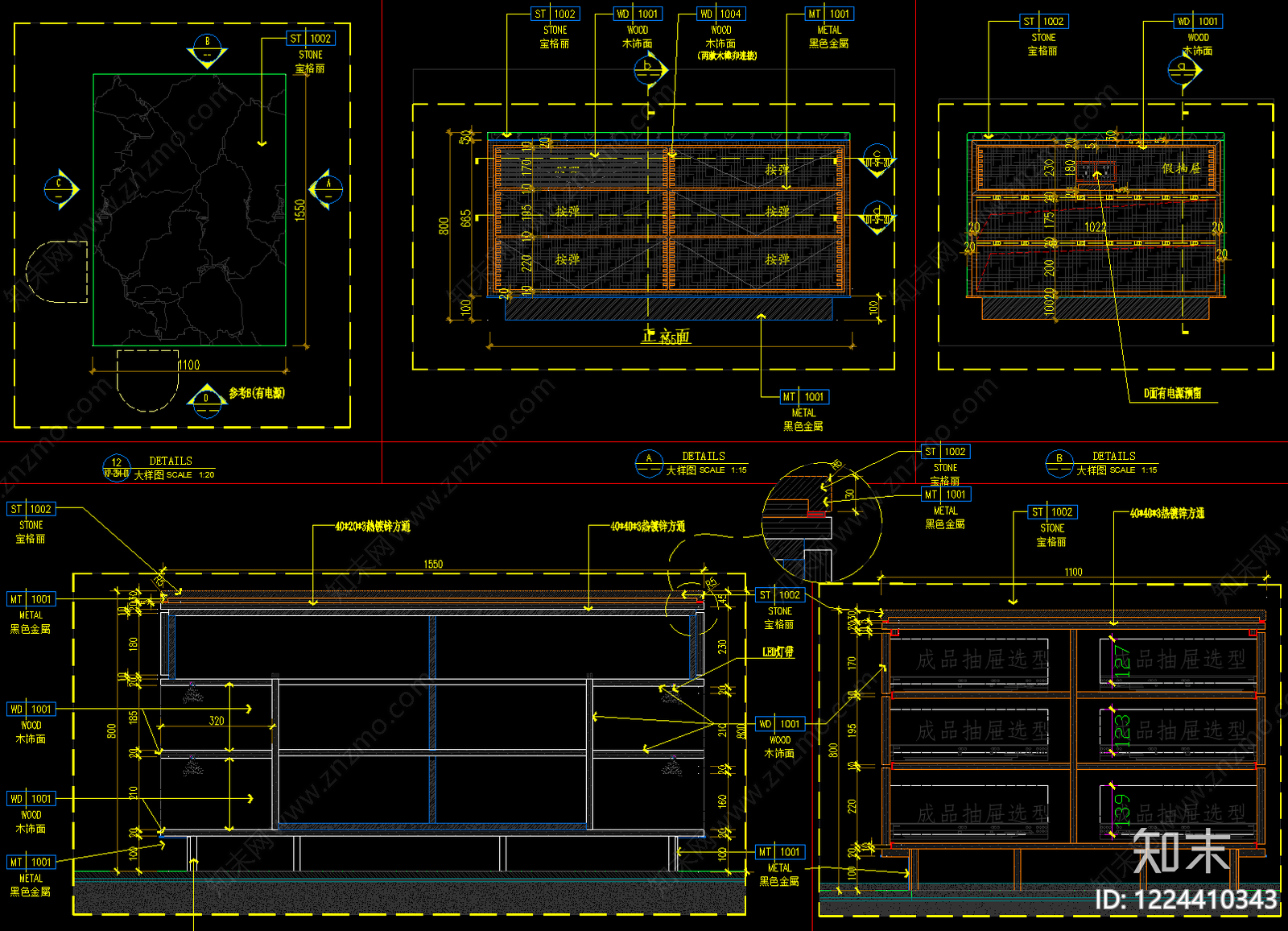Select the circled B DETAILS title bubble
Image resolution: width=1288 pixels, height=931 pixels.
1059,463
